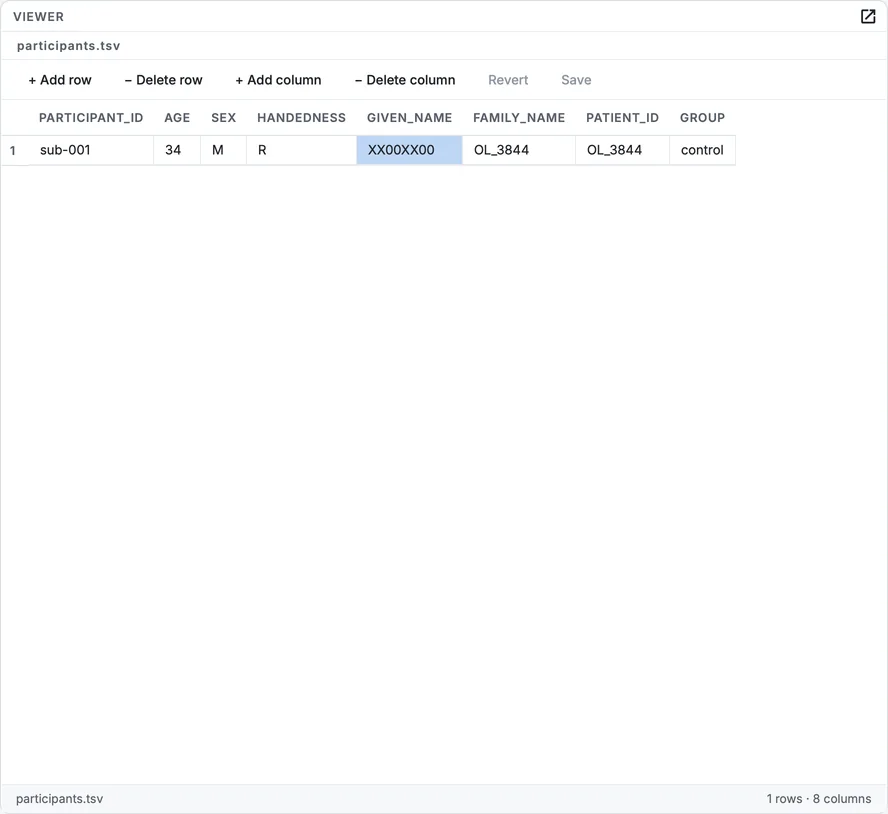Select the highlighted XX00XX00 cell
888x814 pixels.
[409, 150]
